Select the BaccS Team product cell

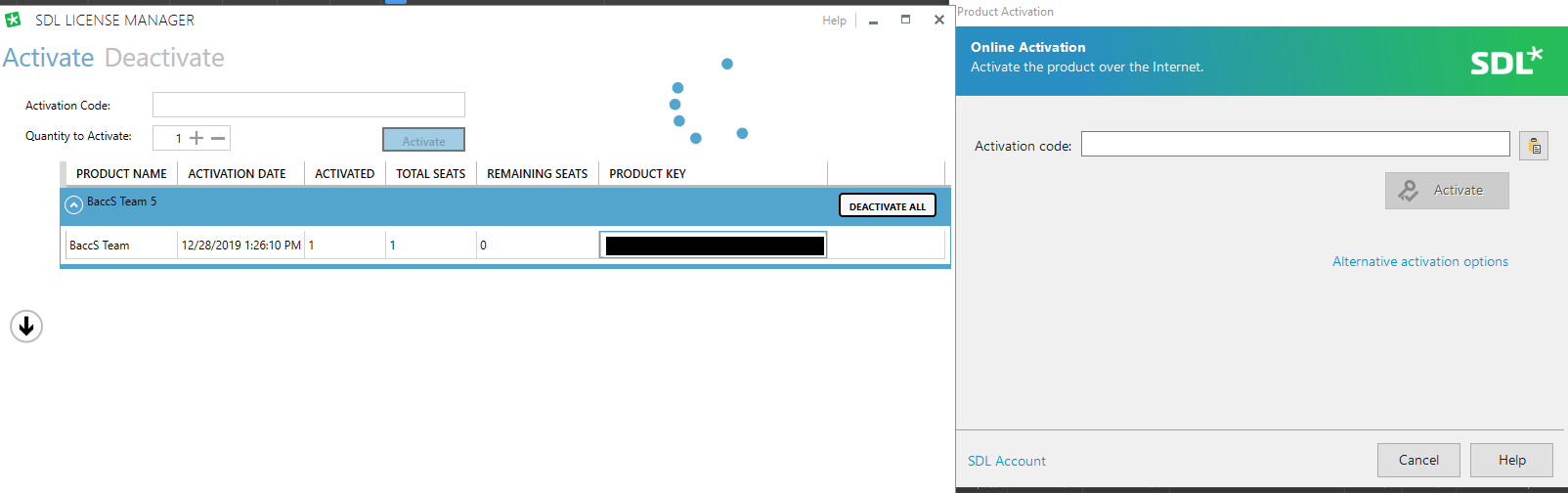[121, 246]
